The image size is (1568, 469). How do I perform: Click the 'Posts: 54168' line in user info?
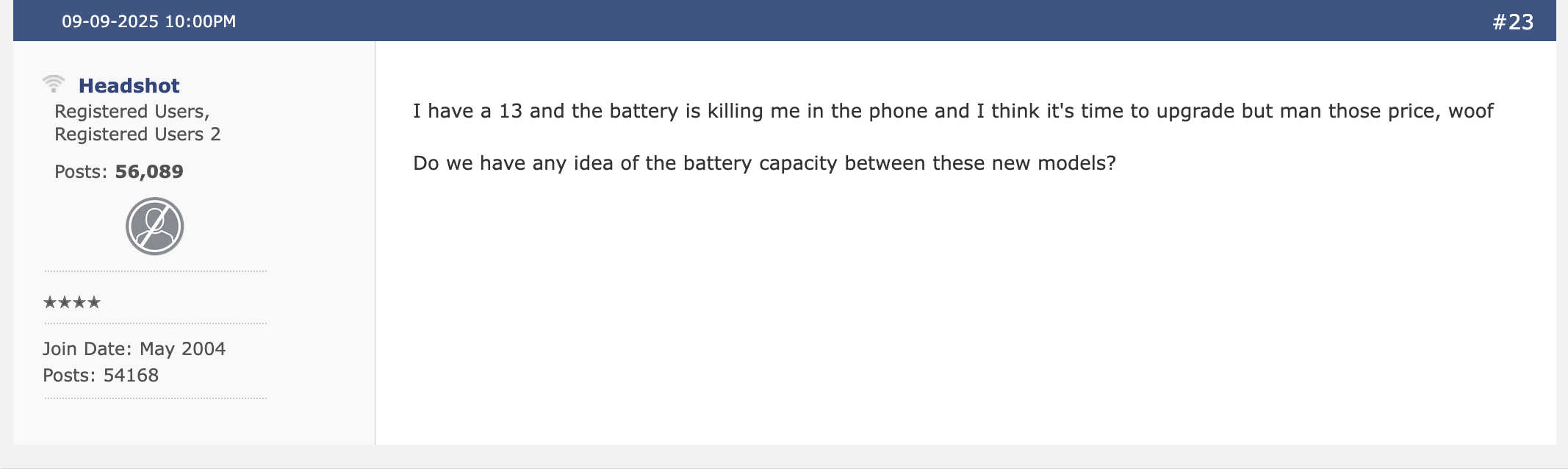(101, 376)
